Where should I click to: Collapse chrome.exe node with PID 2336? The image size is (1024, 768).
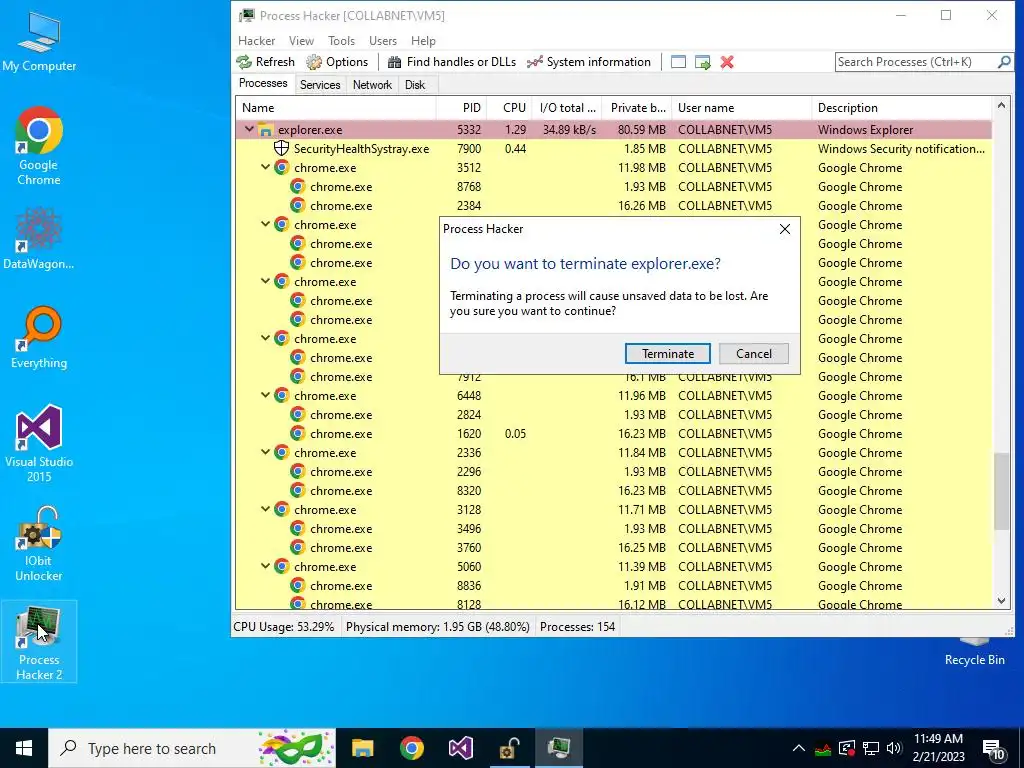265,452
